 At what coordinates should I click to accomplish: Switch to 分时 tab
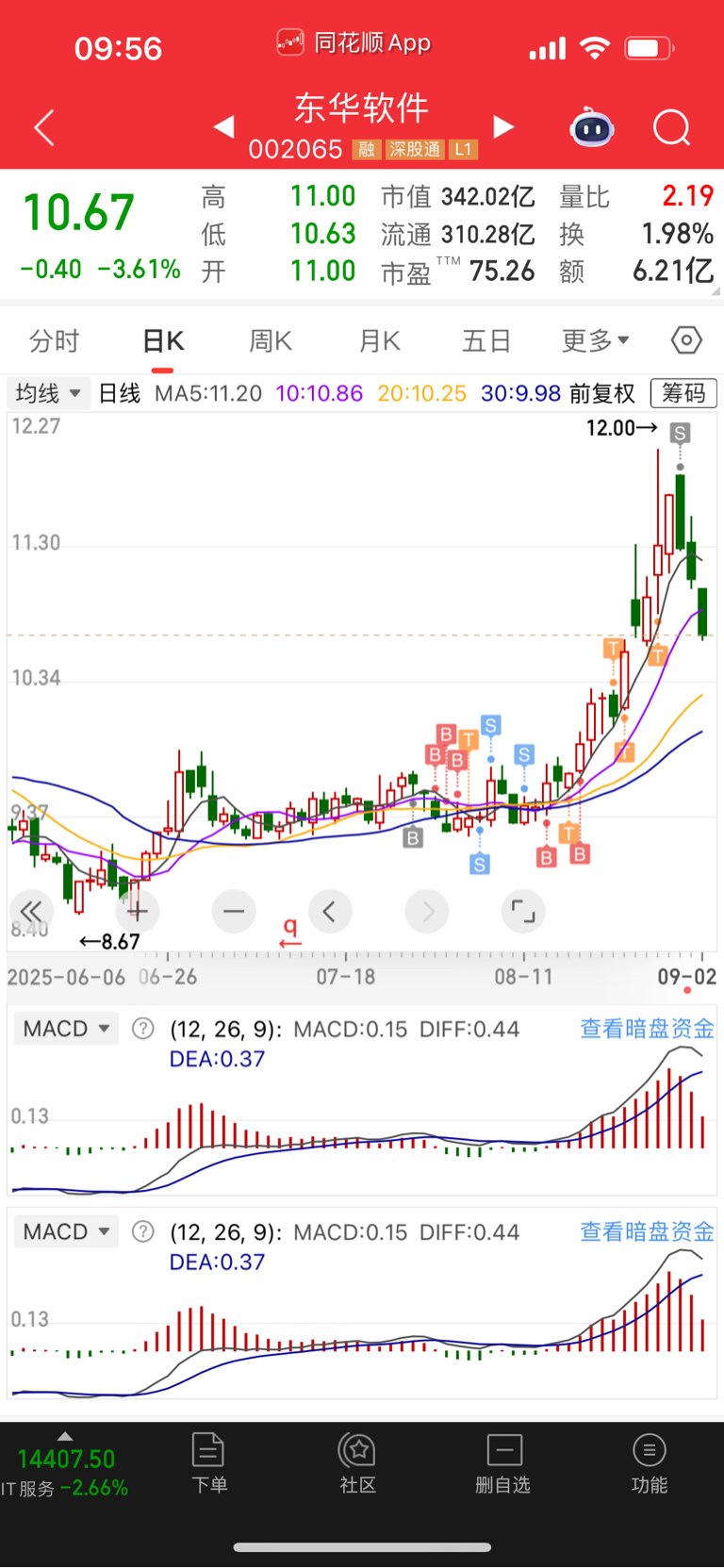[x=54, y=340]
